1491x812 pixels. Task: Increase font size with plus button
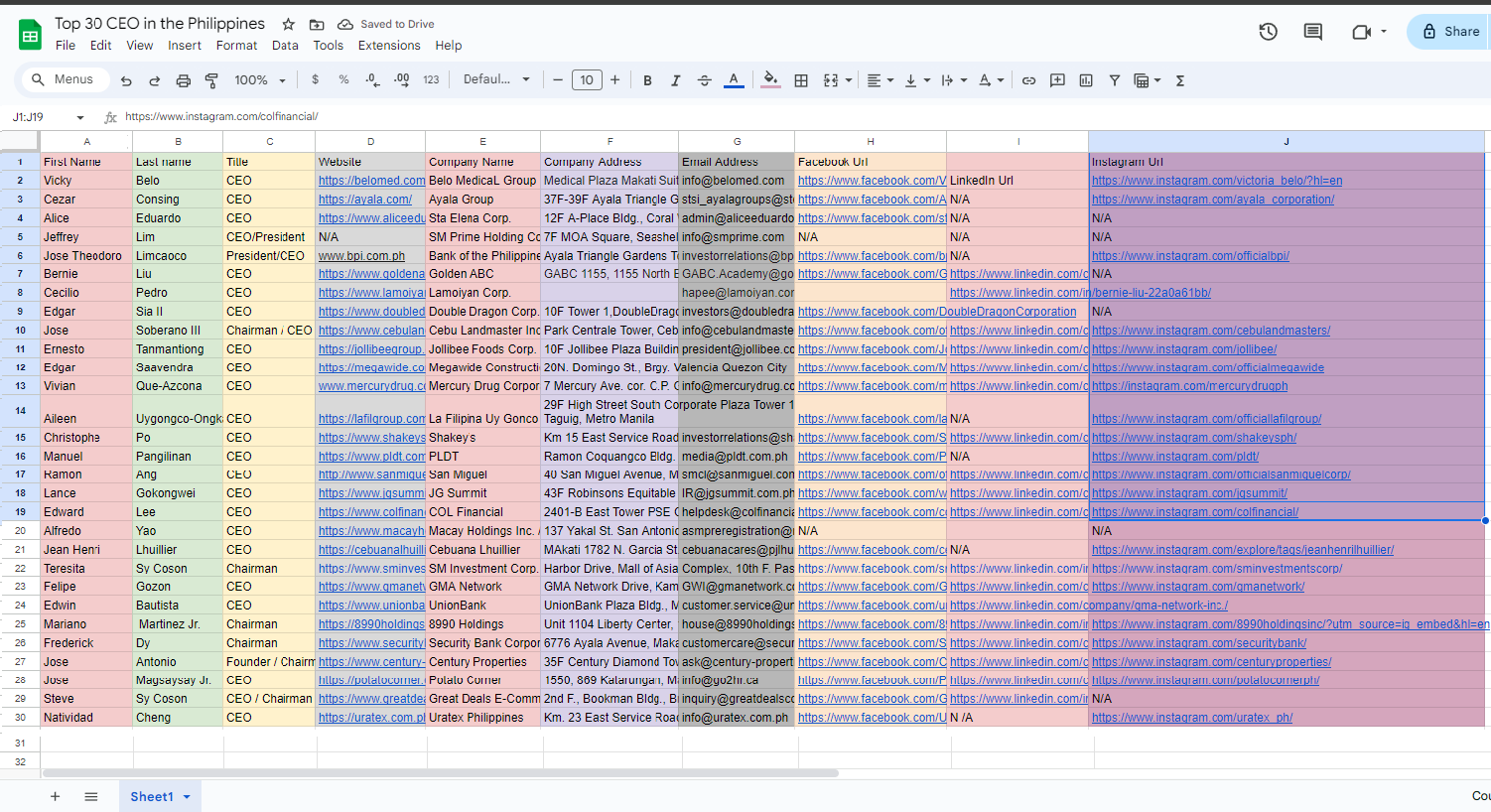point(615,80)
